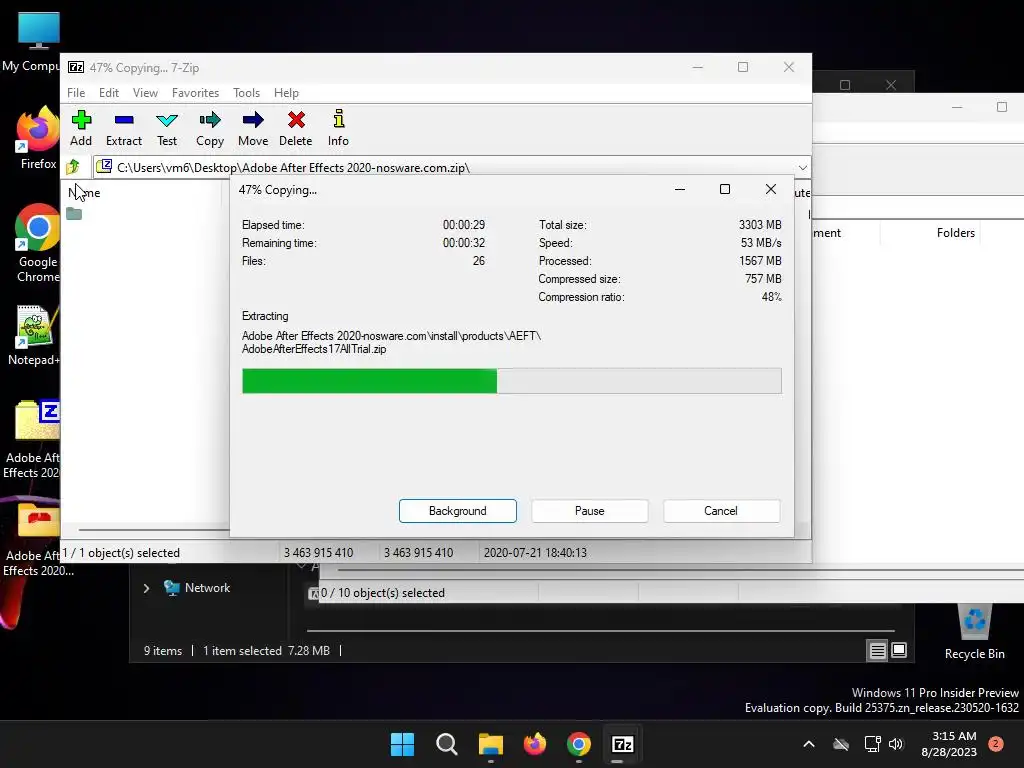
Task: Cancel the copying operation
Action: pos(721,511)
